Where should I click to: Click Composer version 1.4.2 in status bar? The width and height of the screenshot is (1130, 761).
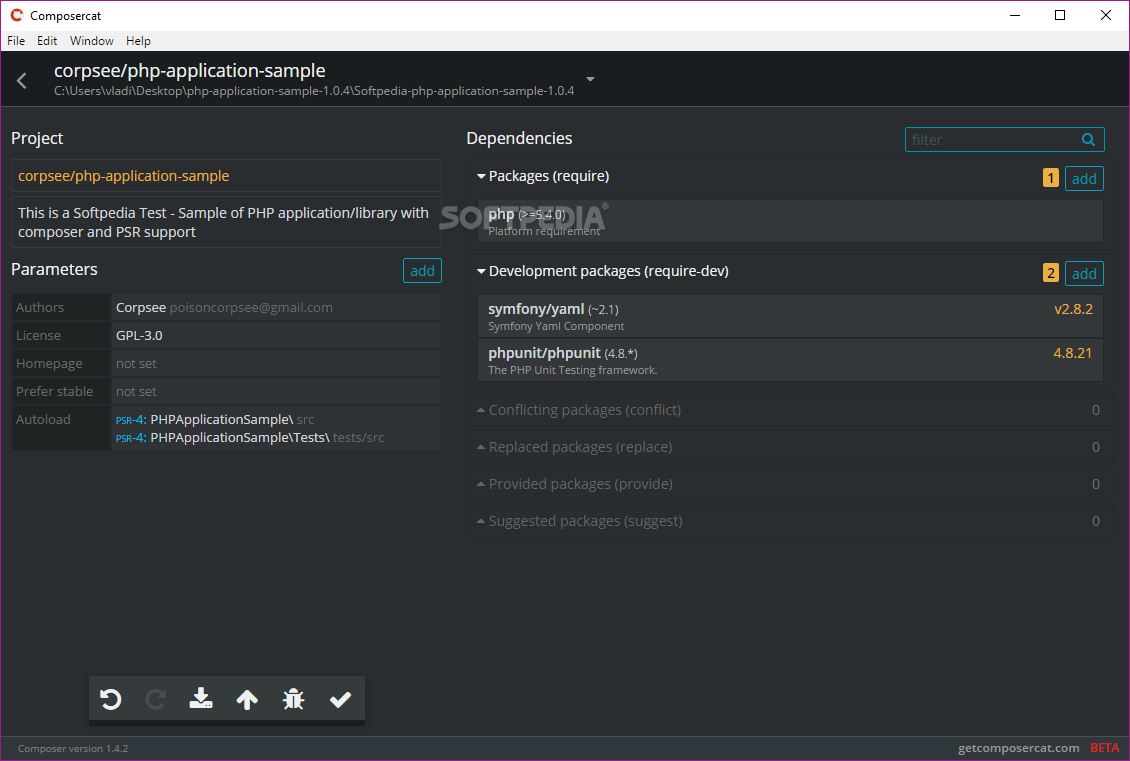[73, 749]
